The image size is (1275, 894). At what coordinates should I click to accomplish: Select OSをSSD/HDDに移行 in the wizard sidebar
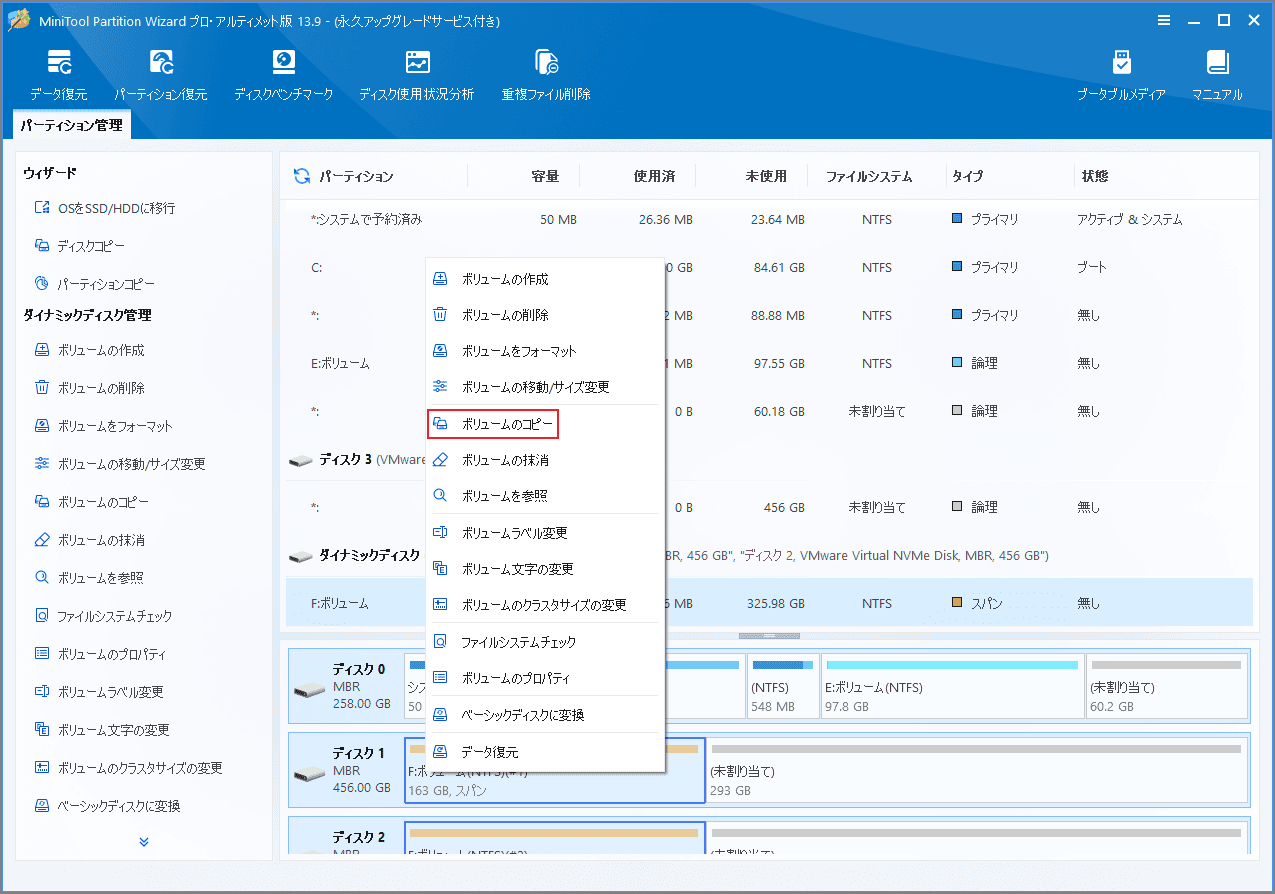coord(105,208)
